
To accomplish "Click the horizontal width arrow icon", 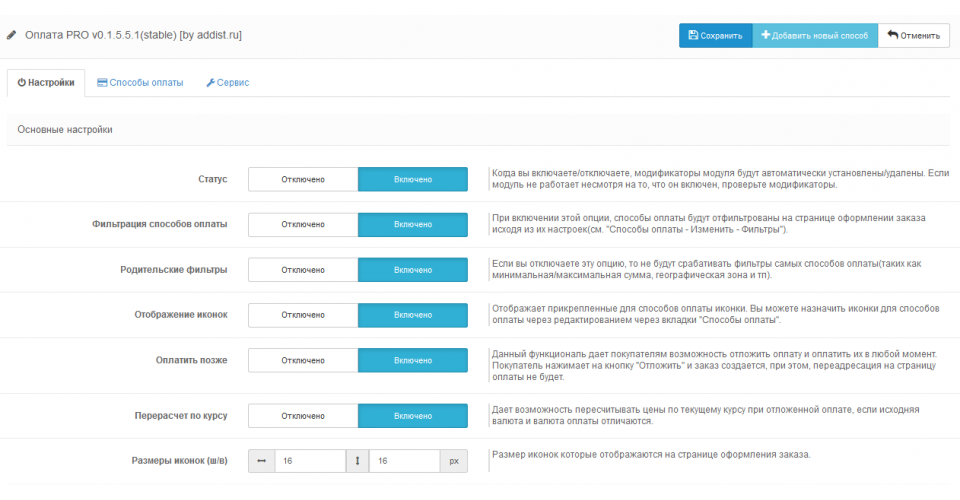I will [261, 461].
